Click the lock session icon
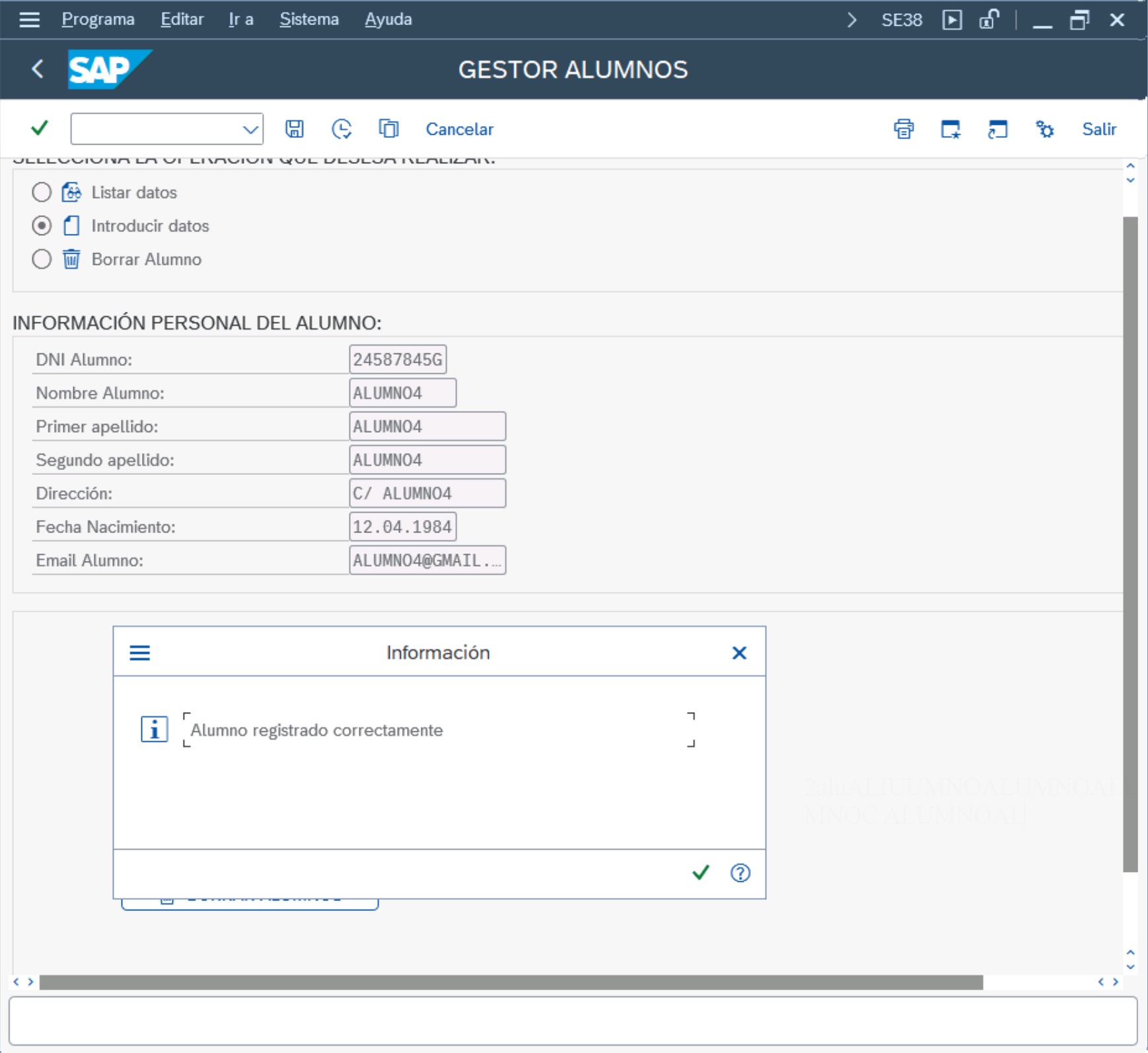This screenshot has width=1148, height=1053. (989, 20)
